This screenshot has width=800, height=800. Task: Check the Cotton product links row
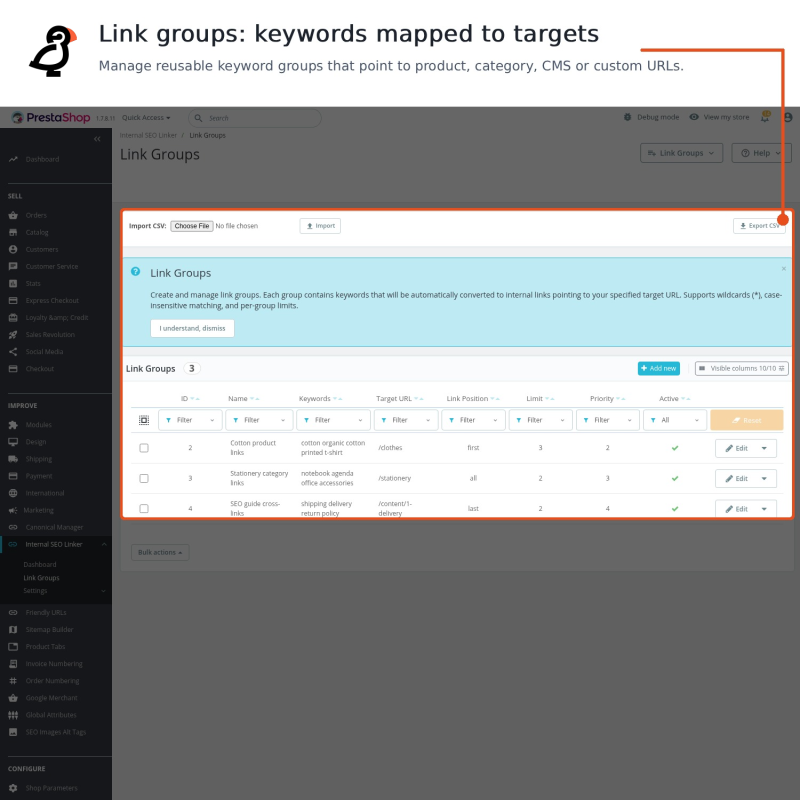click(144, 448)
